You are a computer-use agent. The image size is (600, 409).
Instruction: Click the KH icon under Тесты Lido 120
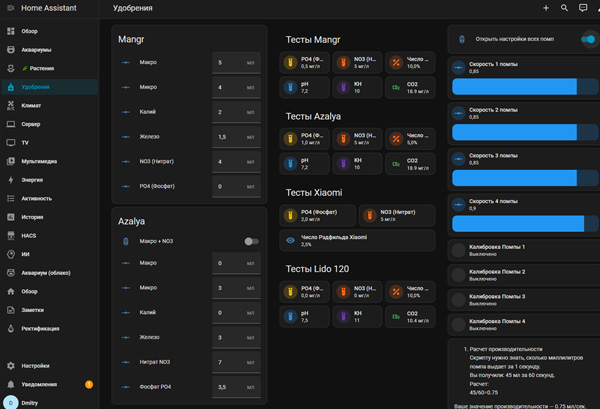343,316
